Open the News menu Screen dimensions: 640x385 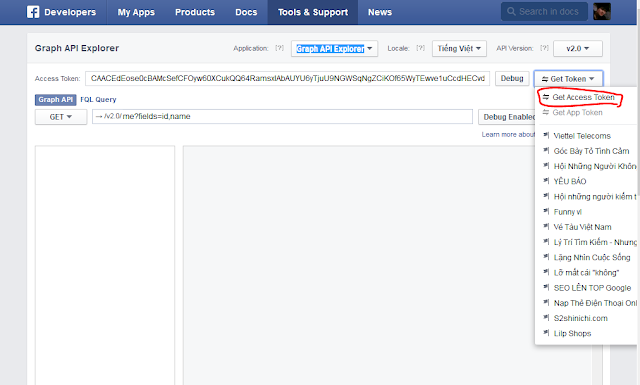(380, 12)
